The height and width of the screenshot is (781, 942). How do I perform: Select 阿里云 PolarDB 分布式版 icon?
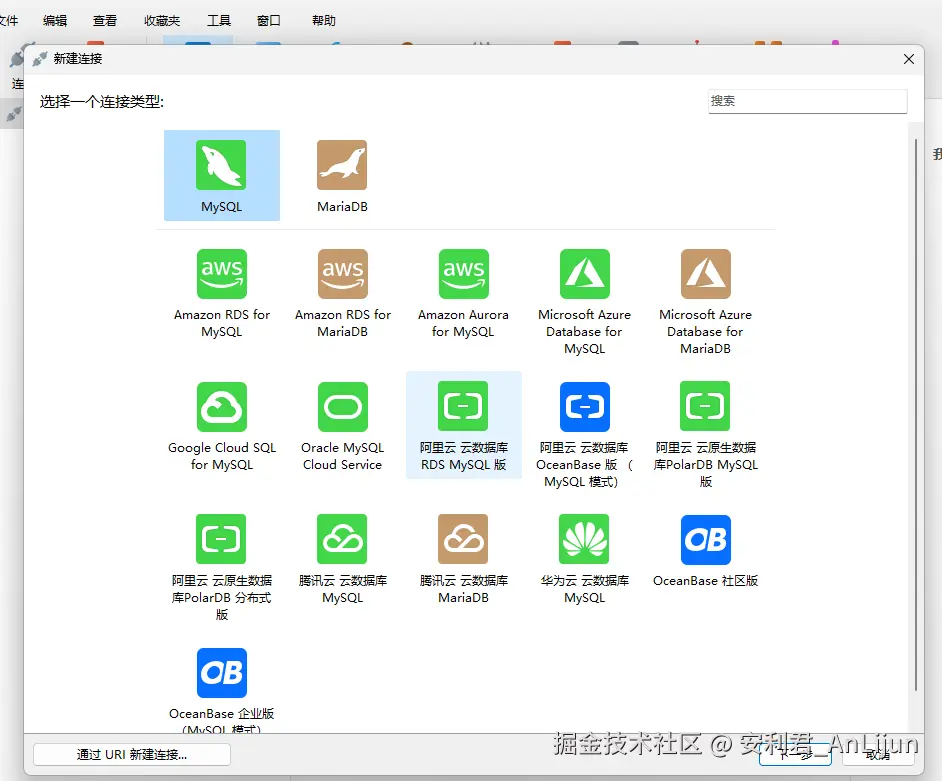click(x=221, y=539)
